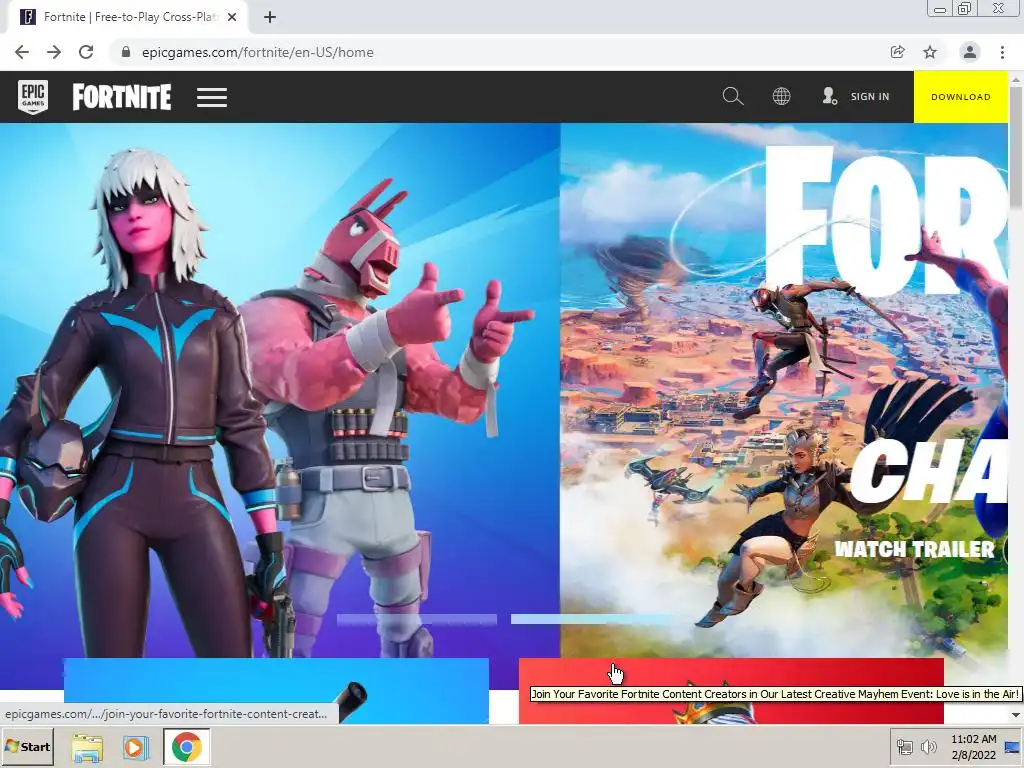
Task: View site info via padlock icon
Action: (126, 52)
